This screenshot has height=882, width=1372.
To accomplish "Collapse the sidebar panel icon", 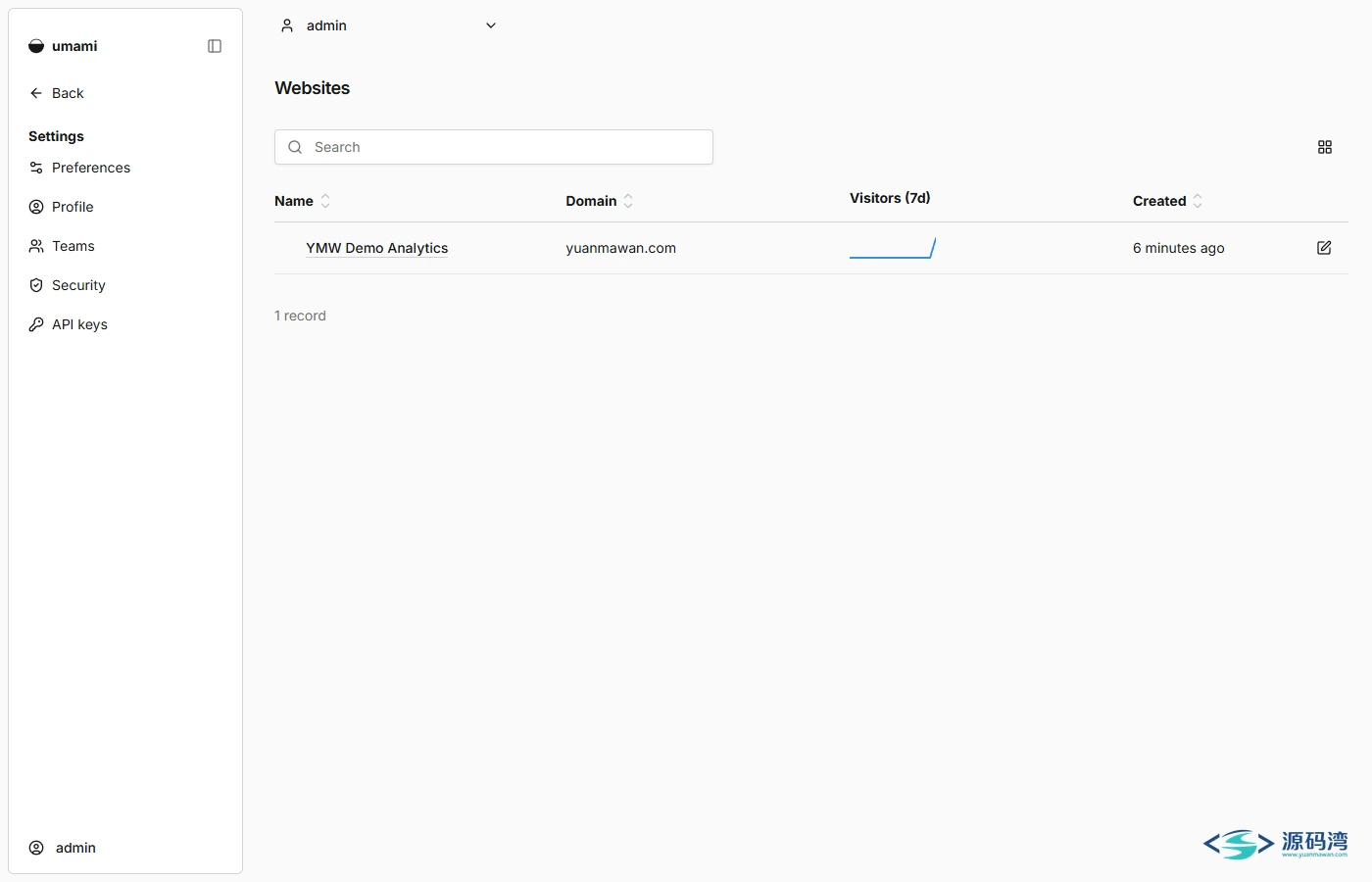I will (x=215, y=46).
